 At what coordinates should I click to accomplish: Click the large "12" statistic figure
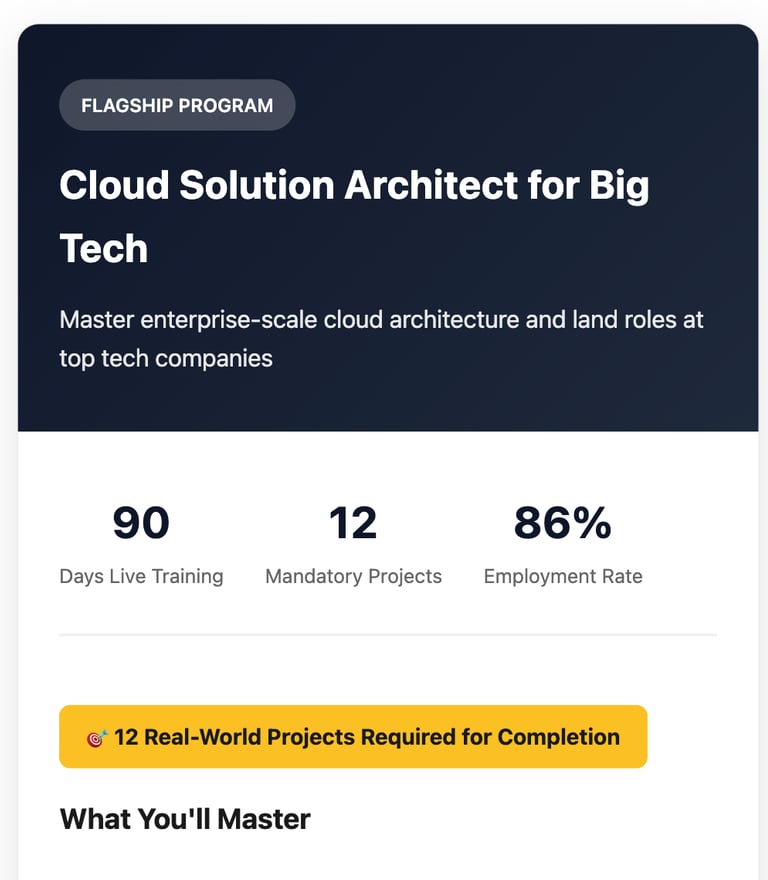click(x=353, y=522)
